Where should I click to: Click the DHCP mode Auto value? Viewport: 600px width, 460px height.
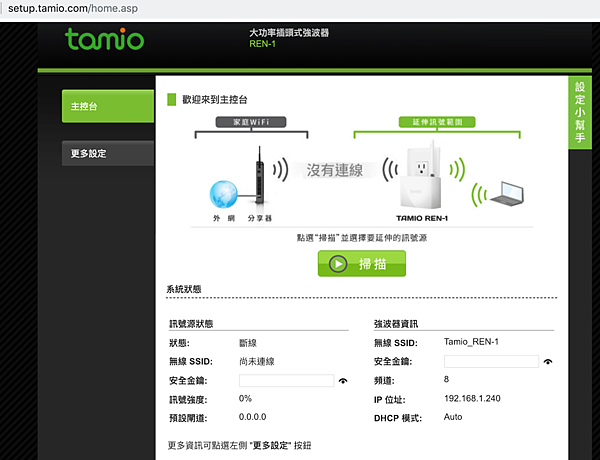click(x=453, y=417)
